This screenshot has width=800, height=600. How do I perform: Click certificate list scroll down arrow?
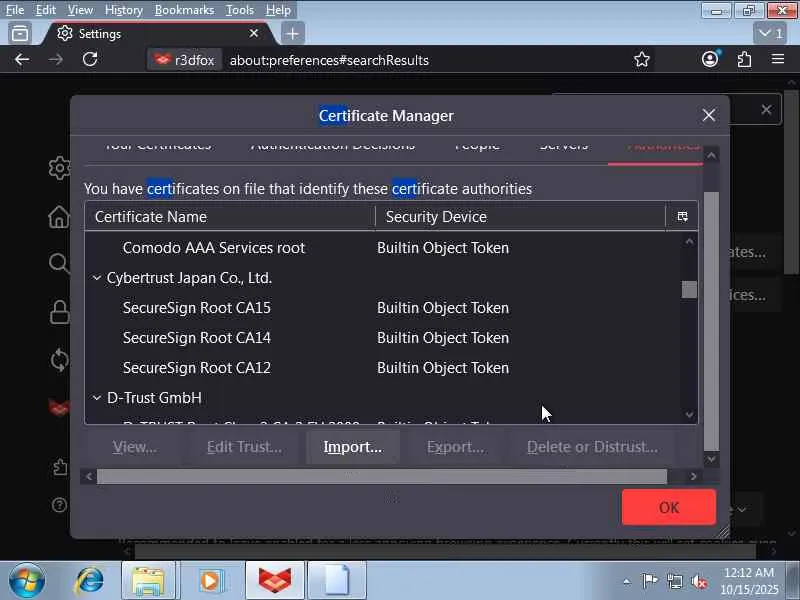click(689, 415)
